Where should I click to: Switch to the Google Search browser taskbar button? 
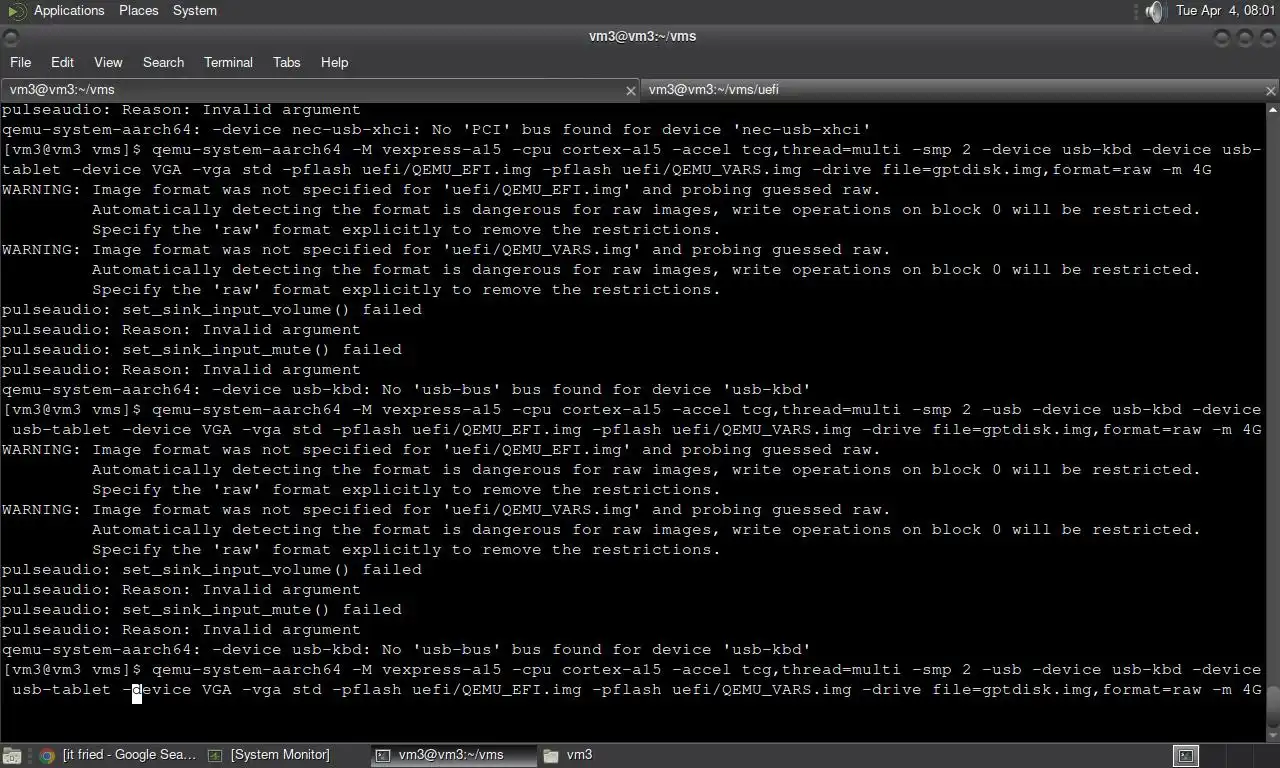click(x=119, y=756)
